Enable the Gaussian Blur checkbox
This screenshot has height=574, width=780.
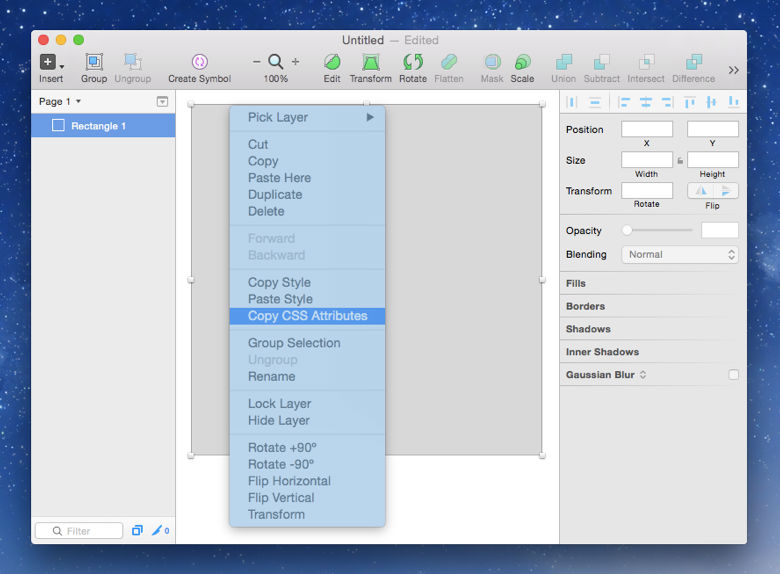click(x=734, y=375)
